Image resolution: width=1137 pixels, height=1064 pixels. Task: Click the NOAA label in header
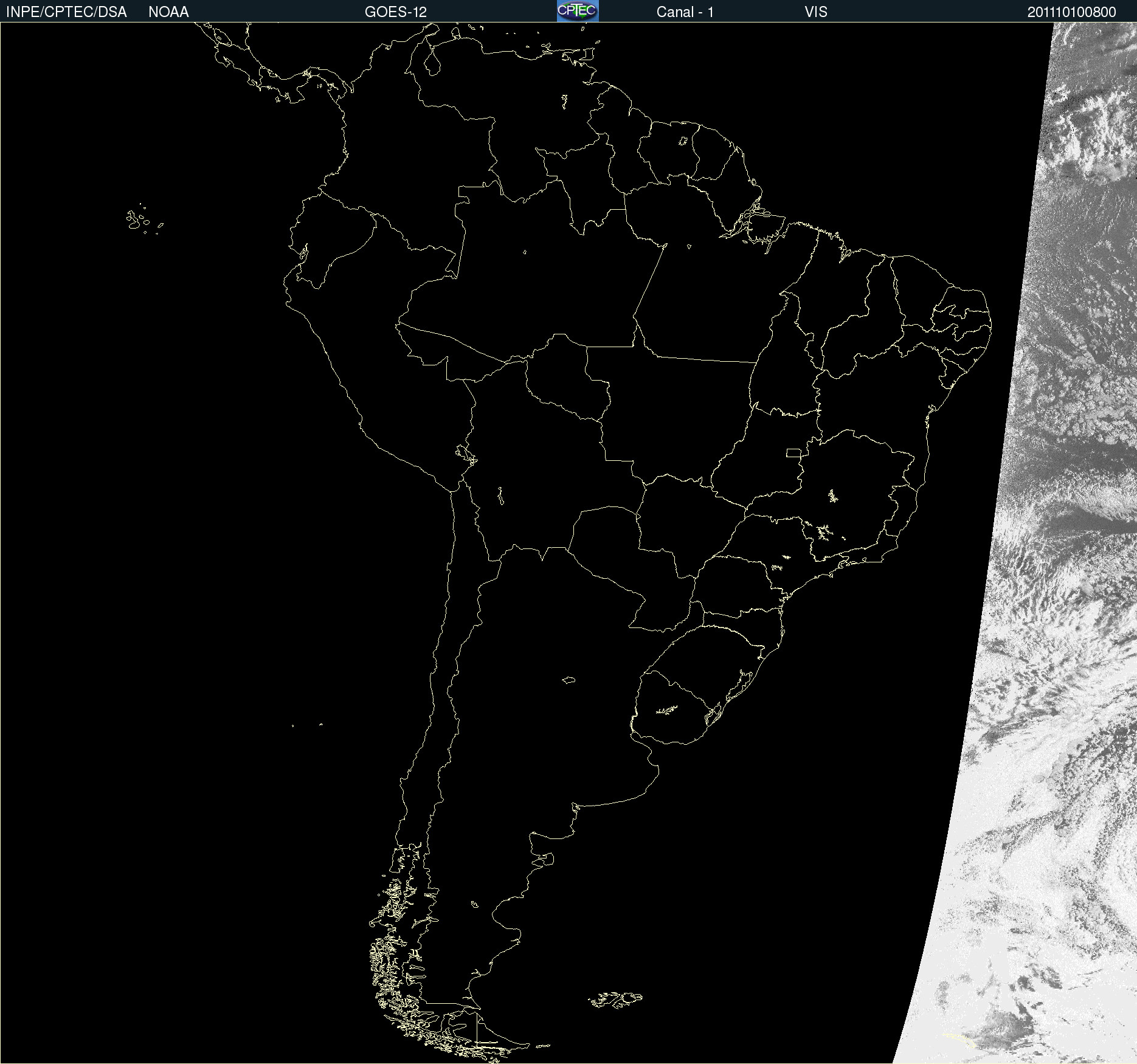168,12
